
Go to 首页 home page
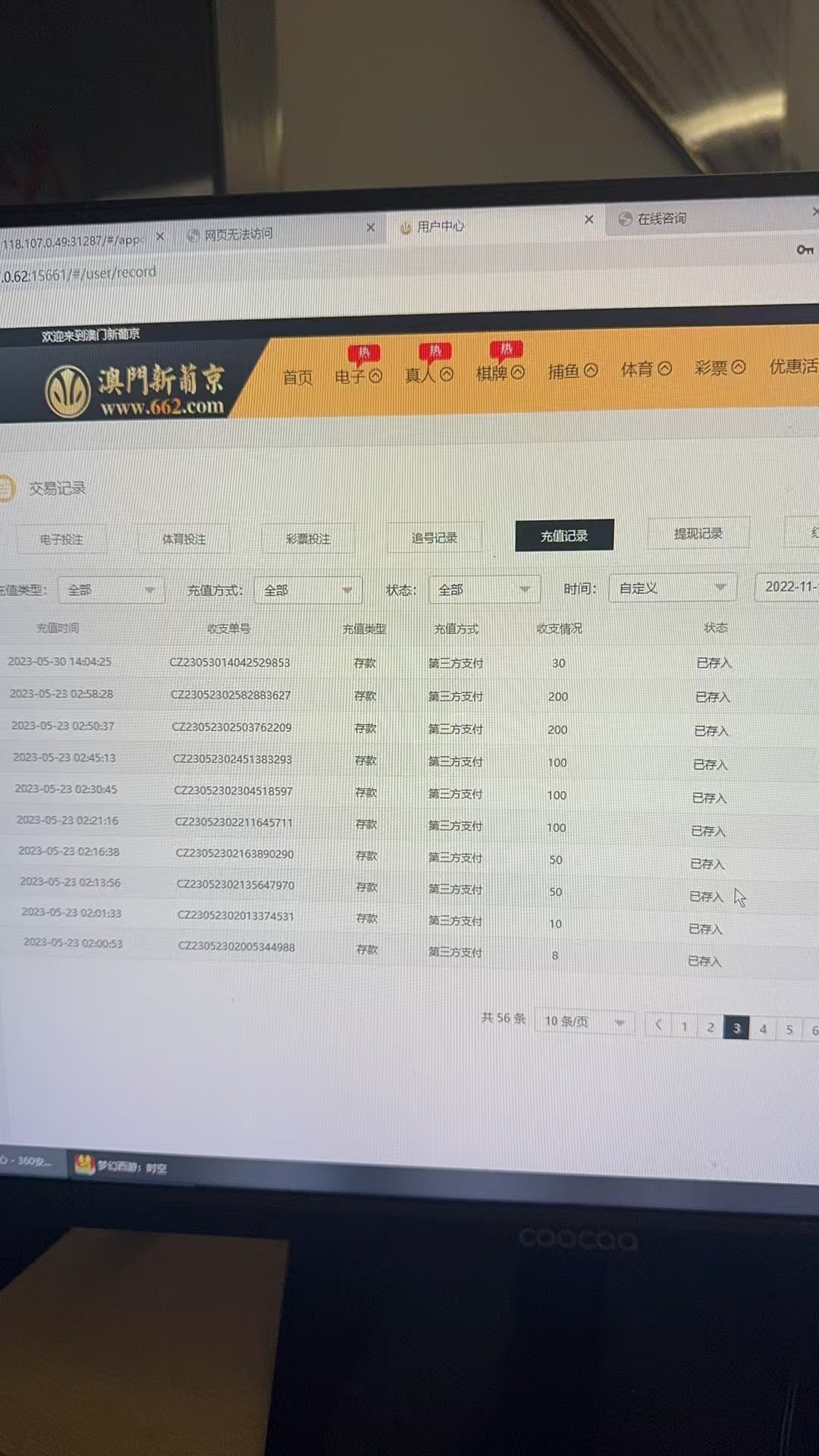click(x=297, y=377)
